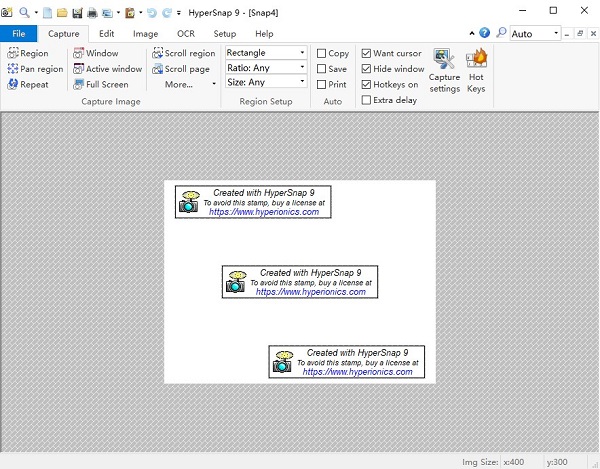Repeat the last capture
This screenshot has height=469, width=600.
[28, 85]
